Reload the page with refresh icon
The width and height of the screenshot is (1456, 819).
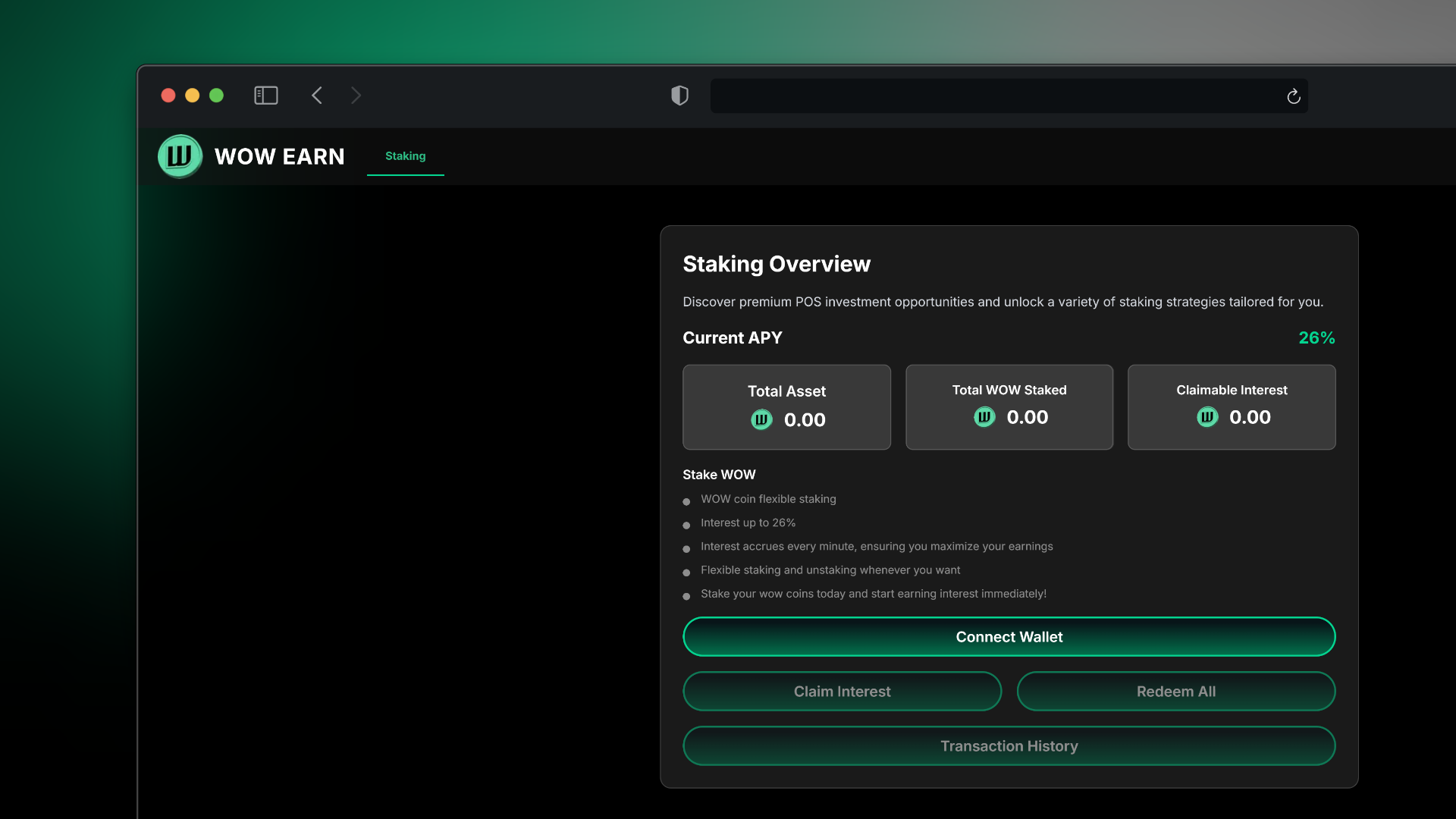coord(1293,96)
